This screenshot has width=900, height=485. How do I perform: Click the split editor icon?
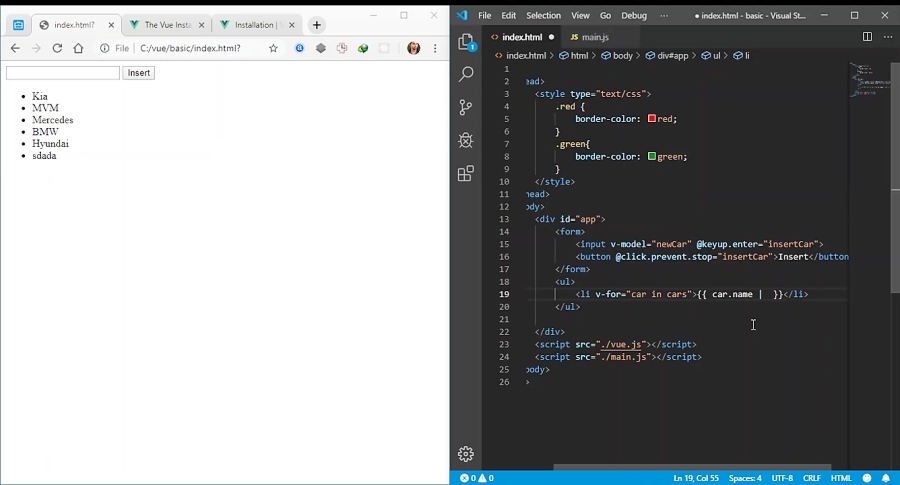pos(867,37)
